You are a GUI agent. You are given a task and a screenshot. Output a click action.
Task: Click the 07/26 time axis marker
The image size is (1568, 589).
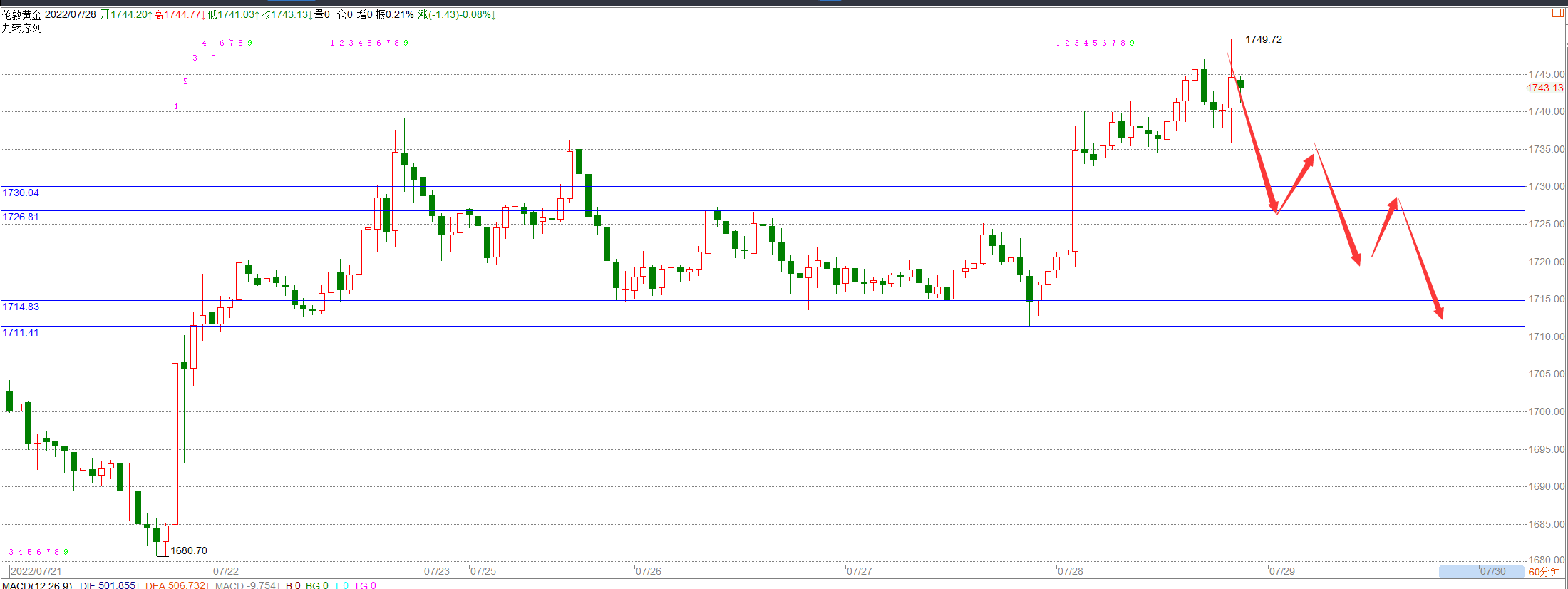click(648, 571)
